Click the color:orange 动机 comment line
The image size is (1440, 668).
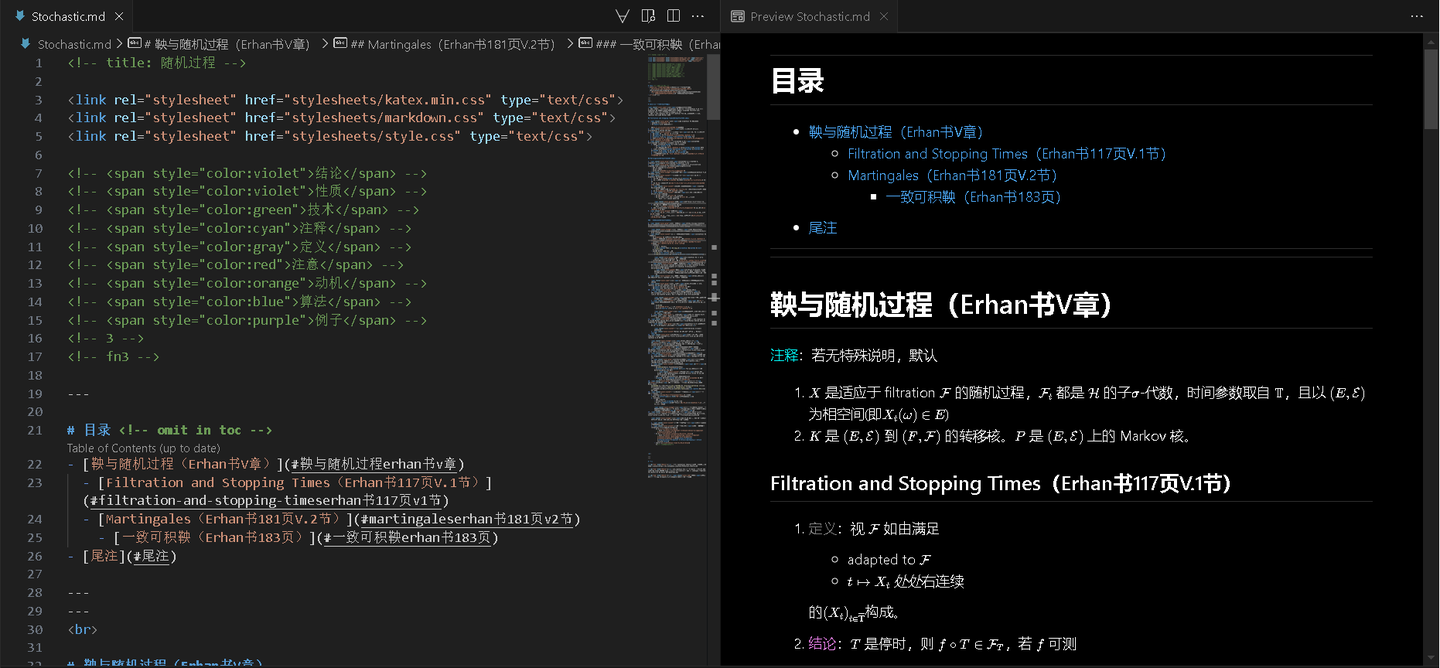click(247, 283)
